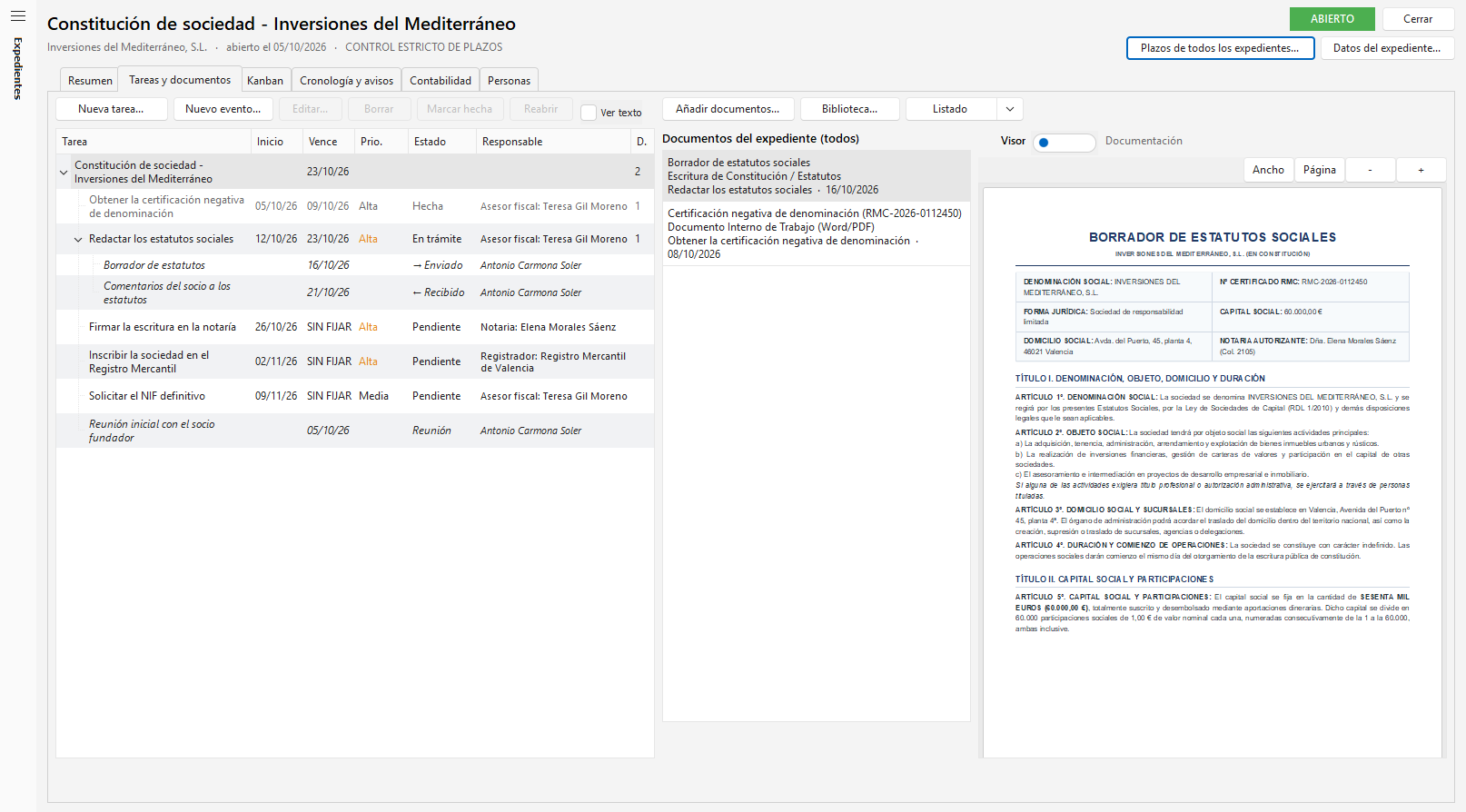Fit document to Página
This screenshot has height=812, width=1466.
coord(1319,170)
